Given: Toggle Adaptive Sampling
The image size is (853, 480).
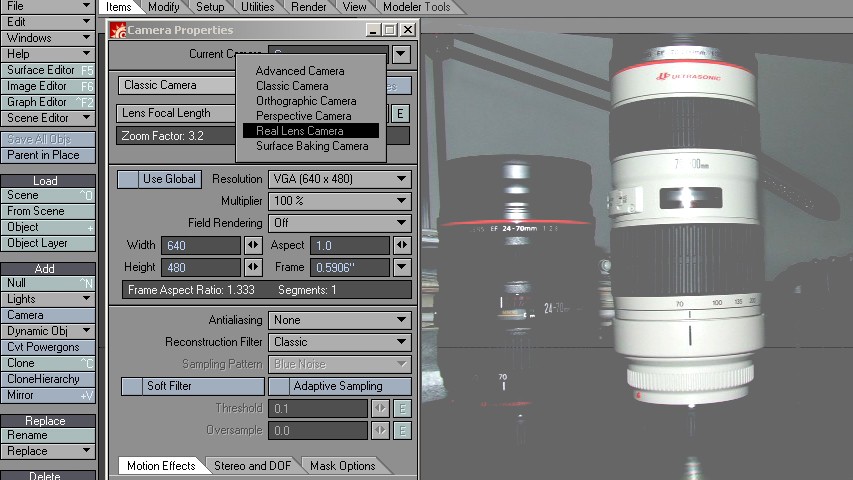Looking at the screenshot, I should click(339, 386).
